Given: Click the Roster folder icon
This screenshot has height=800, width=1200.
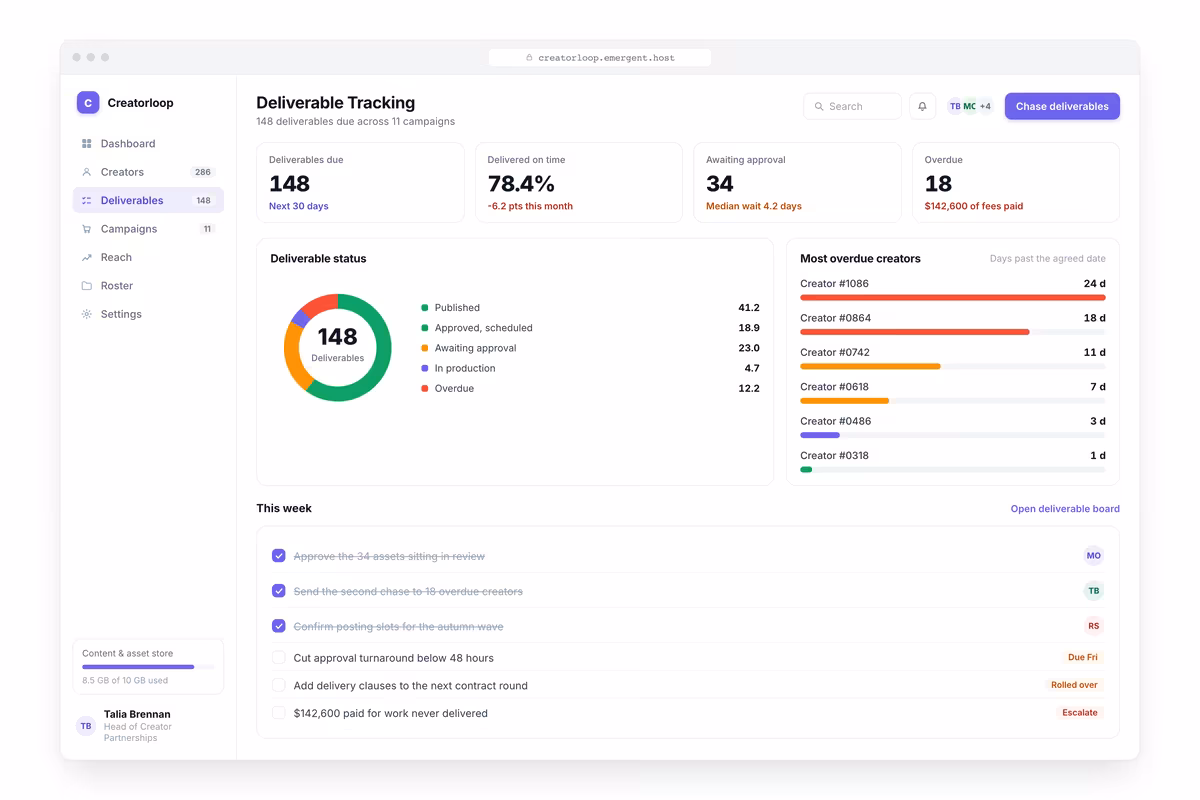Looking at the screenshot, I should pyautogui.click(x=87, y=286).
